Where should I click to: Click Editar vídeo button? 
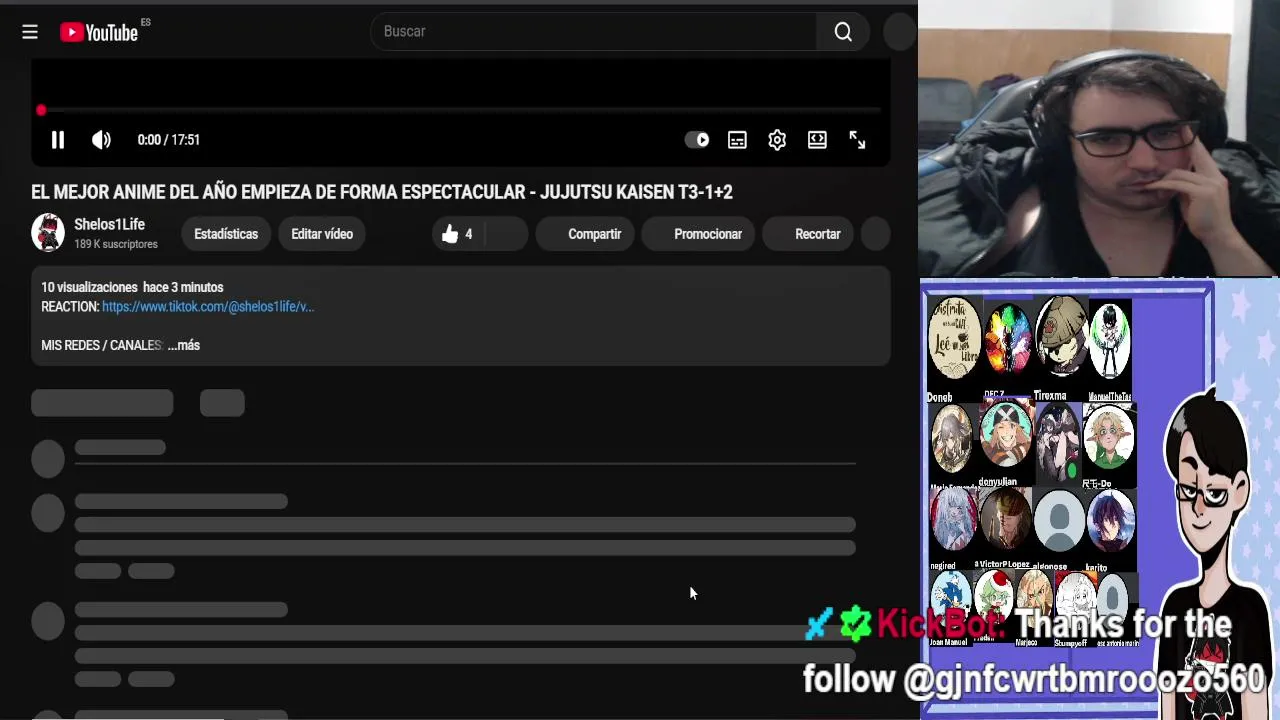[x=322, y=234]
